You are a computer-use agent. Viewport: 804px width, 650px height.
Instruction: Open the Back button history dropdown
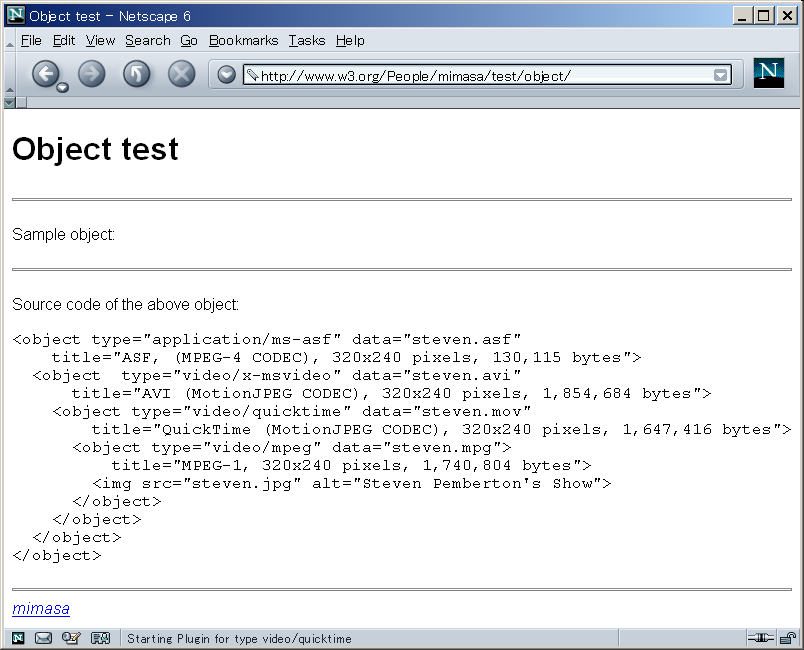coord(62,87)
